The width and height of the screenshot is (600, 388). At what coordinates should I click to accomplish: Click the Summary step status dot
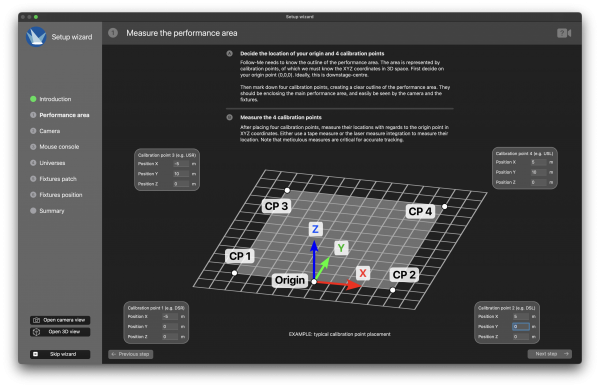pos(33,211)
